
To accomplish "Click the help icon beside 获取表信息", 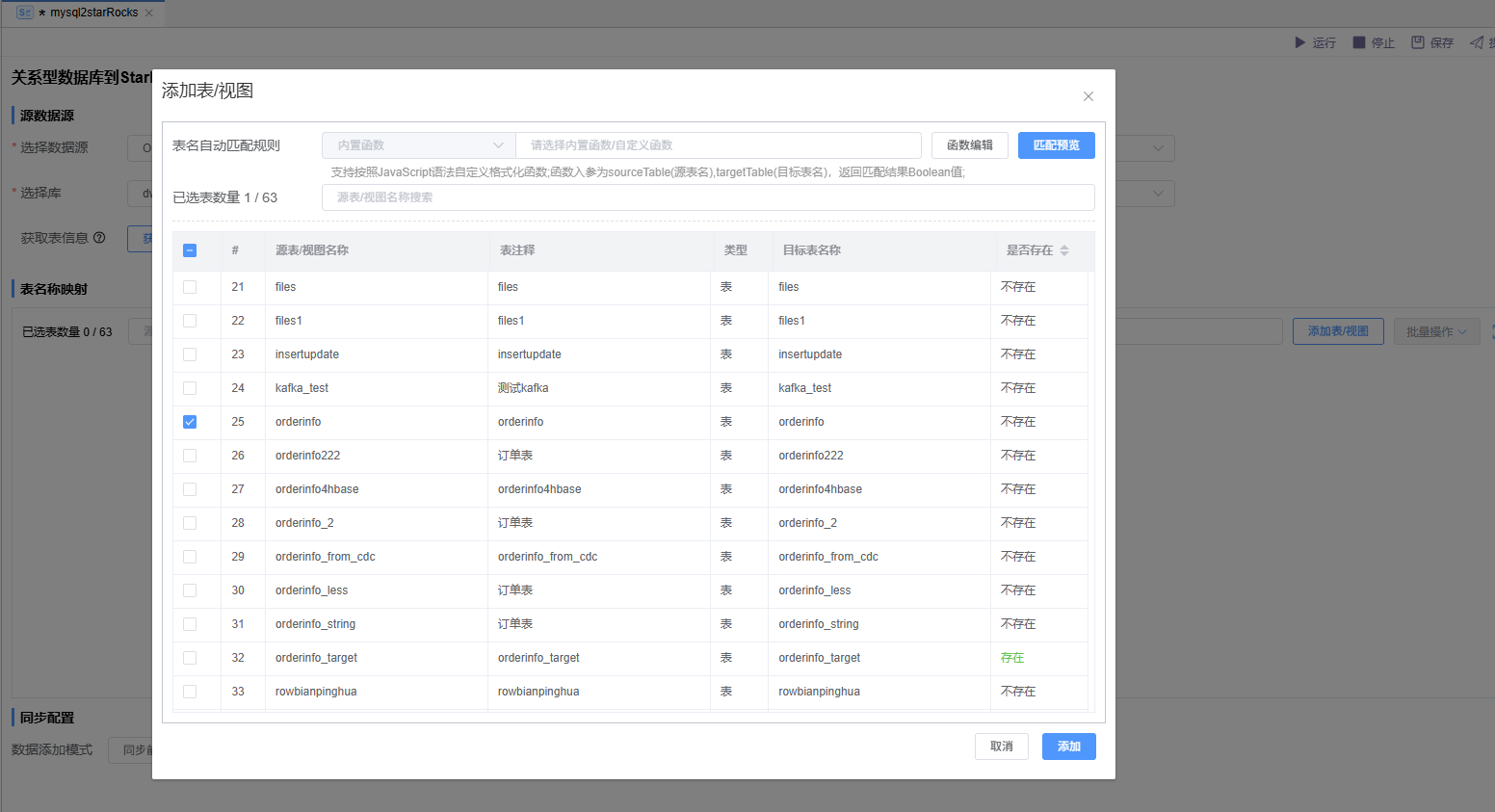I will click(x=99, y=238).
